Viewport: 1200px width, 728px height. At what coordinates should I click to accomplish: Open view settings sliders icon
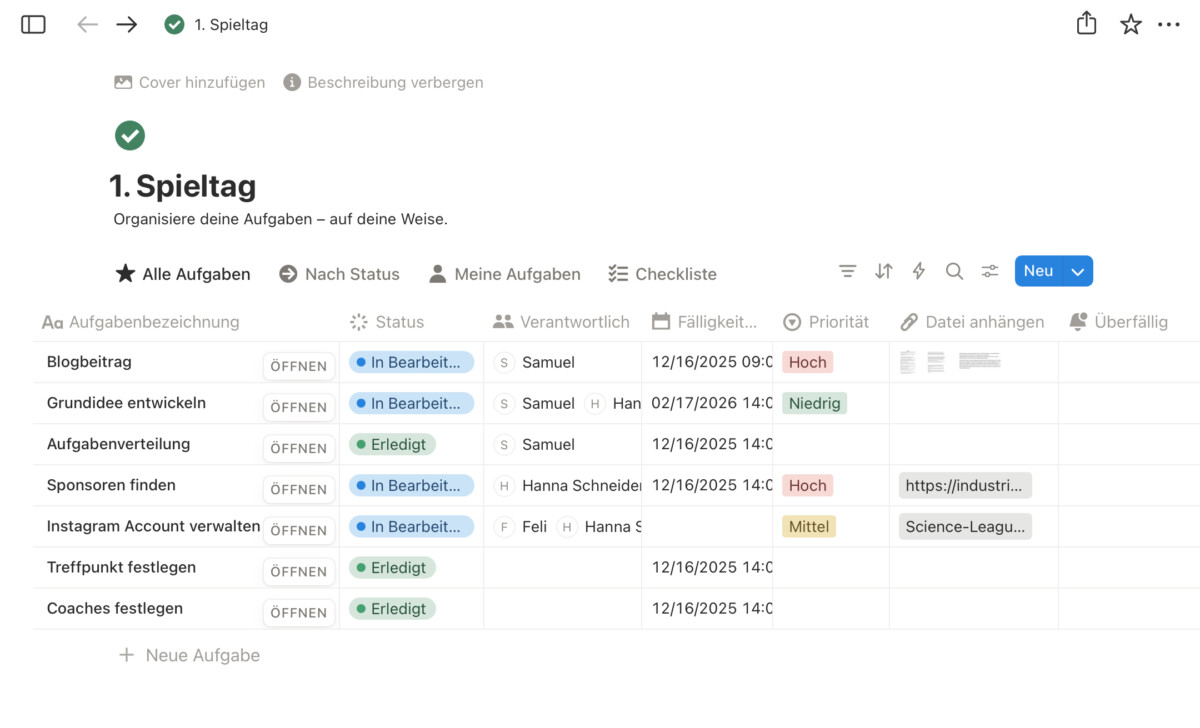click(x=990, y=271)
